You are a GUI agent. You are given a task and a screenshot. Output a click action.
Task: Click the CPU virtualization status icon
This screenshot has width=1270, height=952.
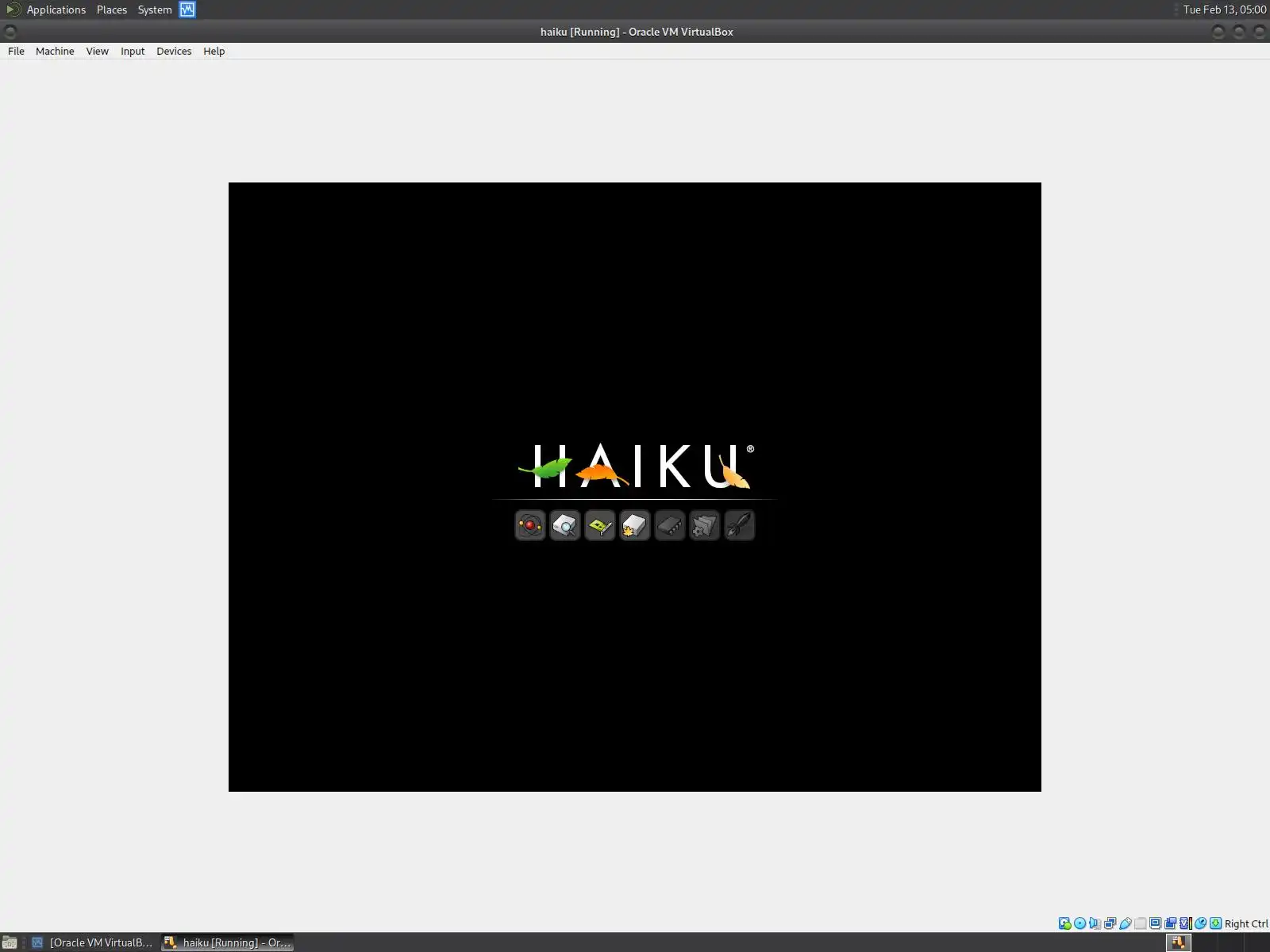(1185, 923)
